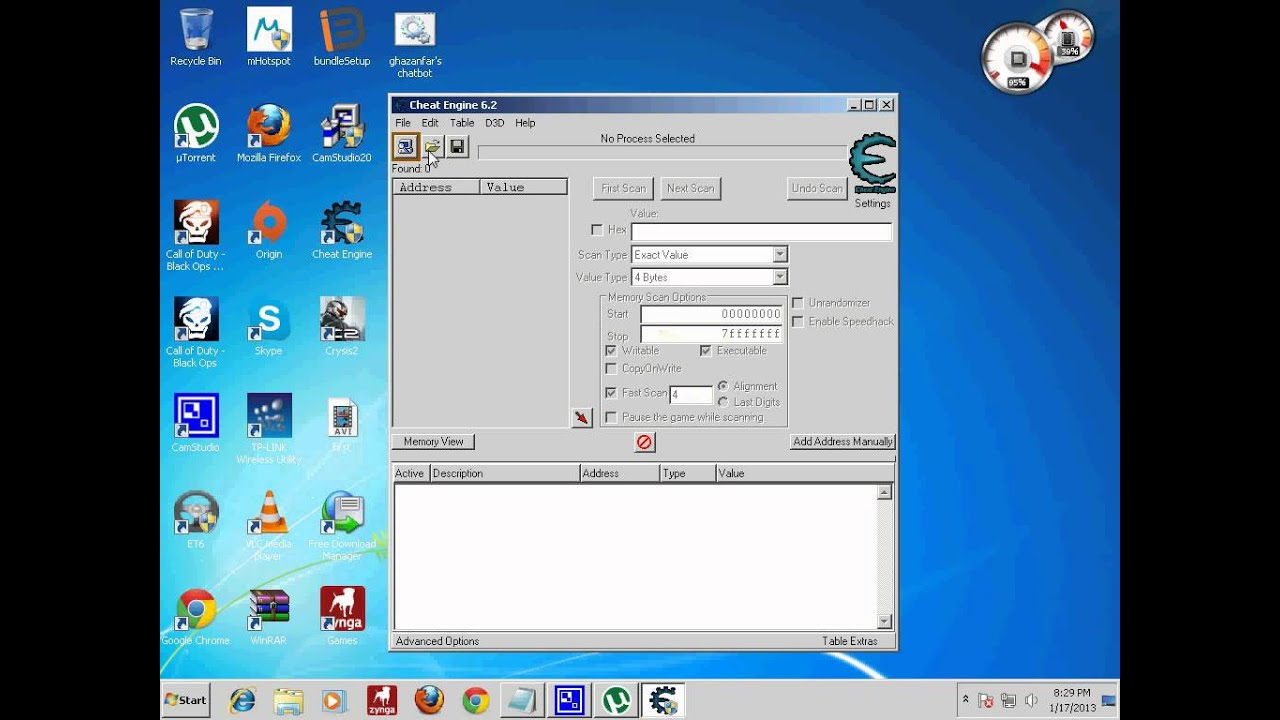Open the Start menu button

[186, 700]
